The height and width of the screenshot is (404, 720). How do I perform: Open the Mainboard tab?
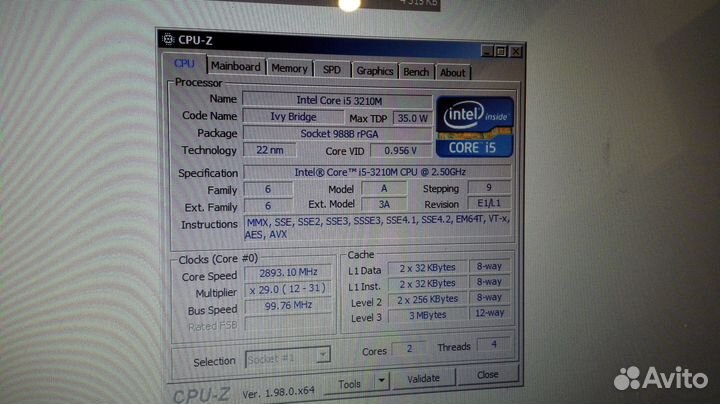coord(236,66)
